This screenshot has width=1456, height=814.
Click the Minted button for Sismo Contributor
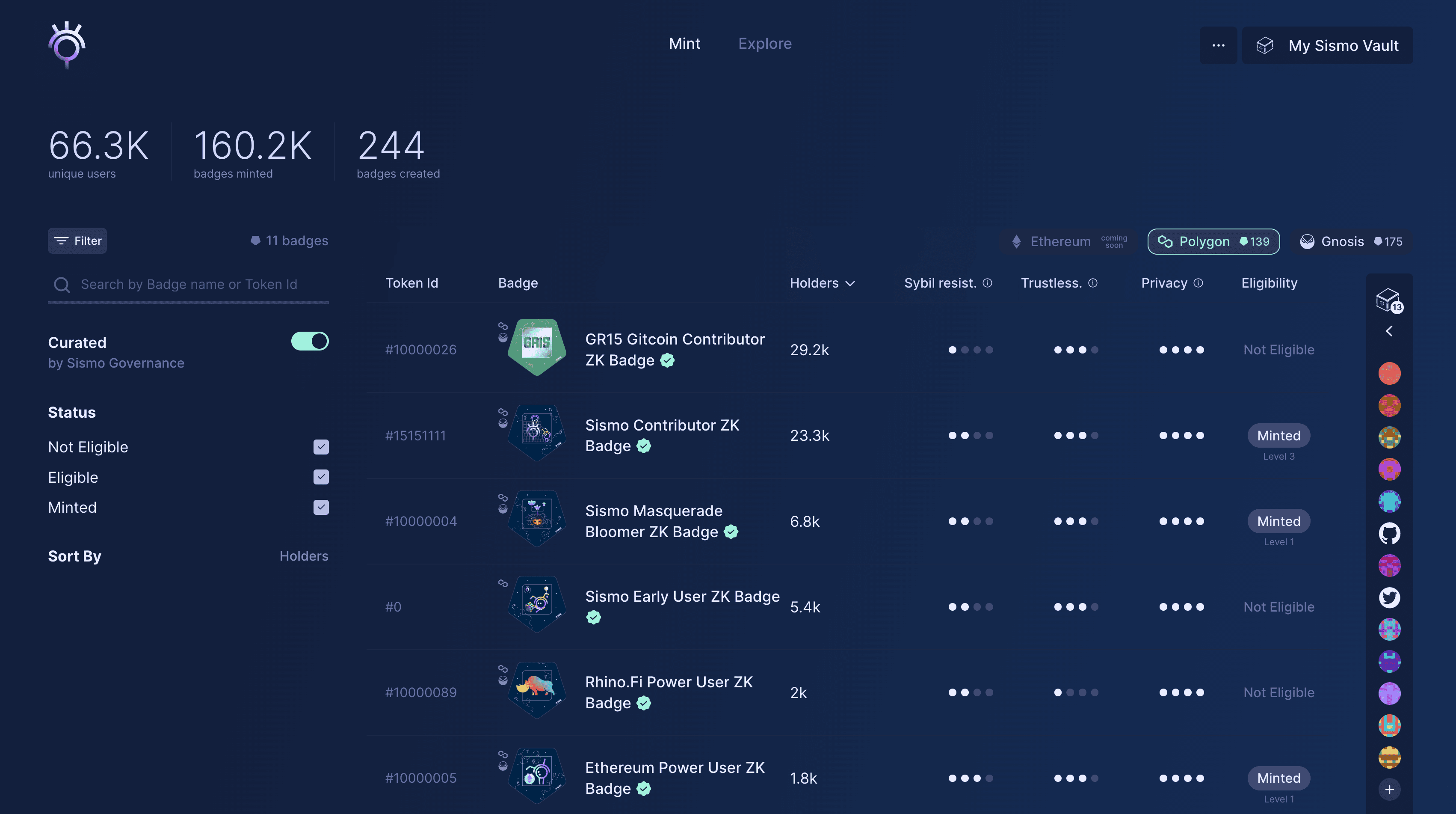tap(1278, 436)
